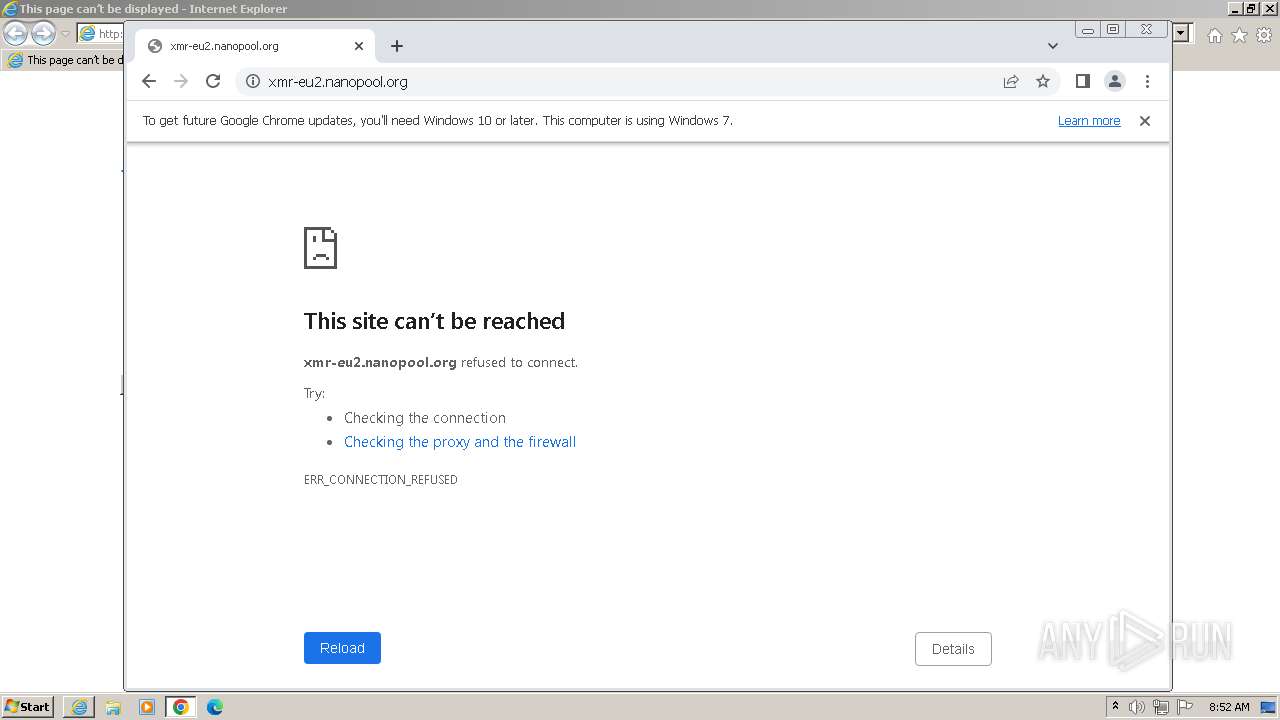This screenshot has width=1280, height=720.
Task: Open Chrome profile avatar menu
Action: 1115,82
